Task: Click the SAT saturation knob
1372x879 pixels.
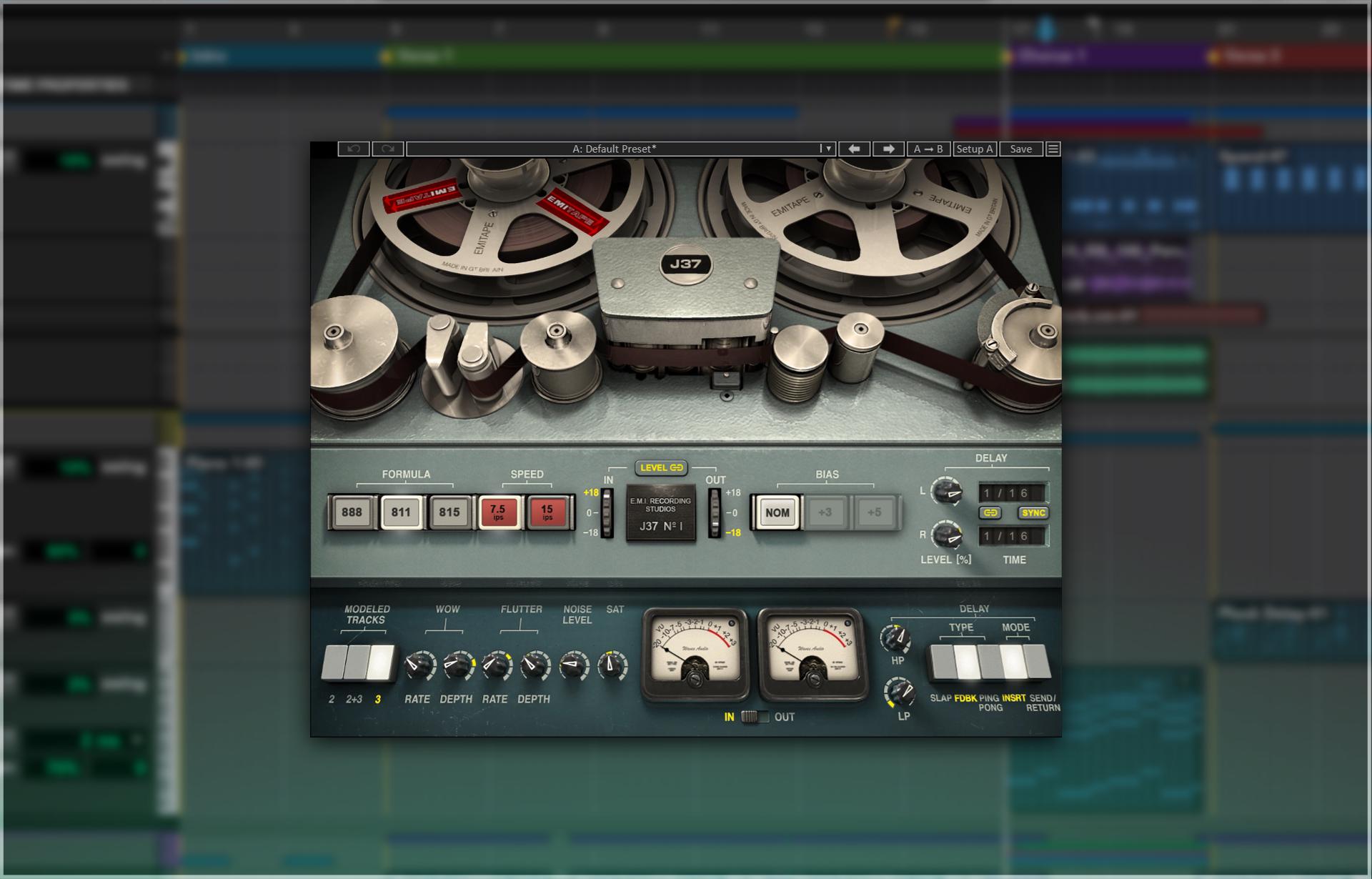Action: coord(612,666)
